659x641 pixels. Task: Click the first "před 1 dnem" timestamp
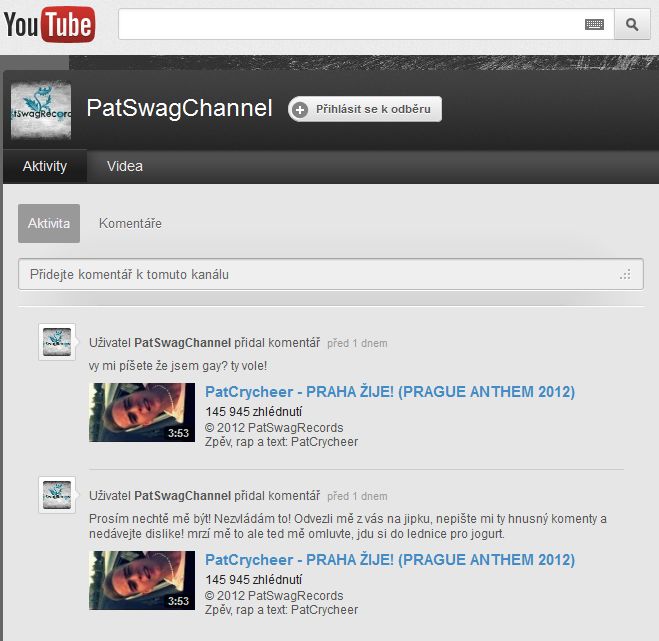357,343
